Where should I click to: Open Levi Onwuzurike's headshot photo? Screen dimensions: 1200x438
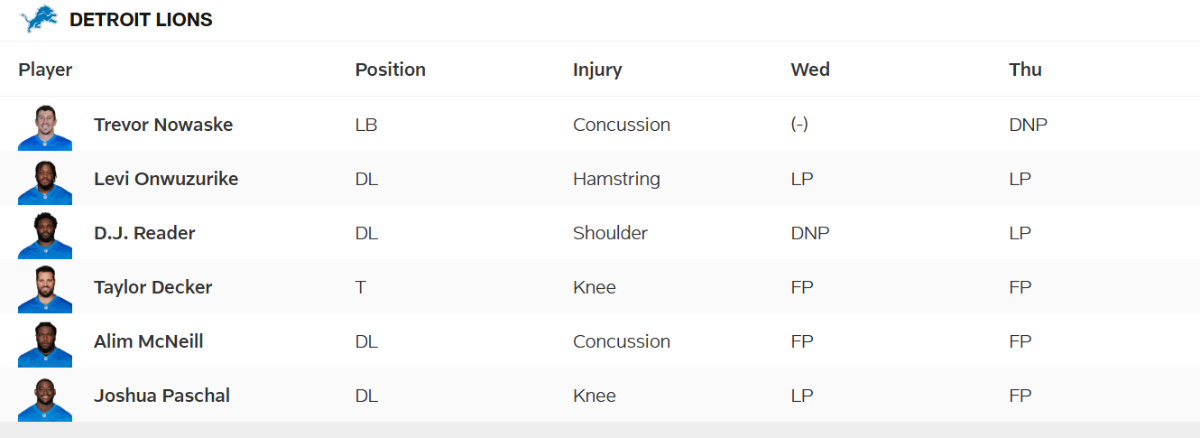point(45,179)
